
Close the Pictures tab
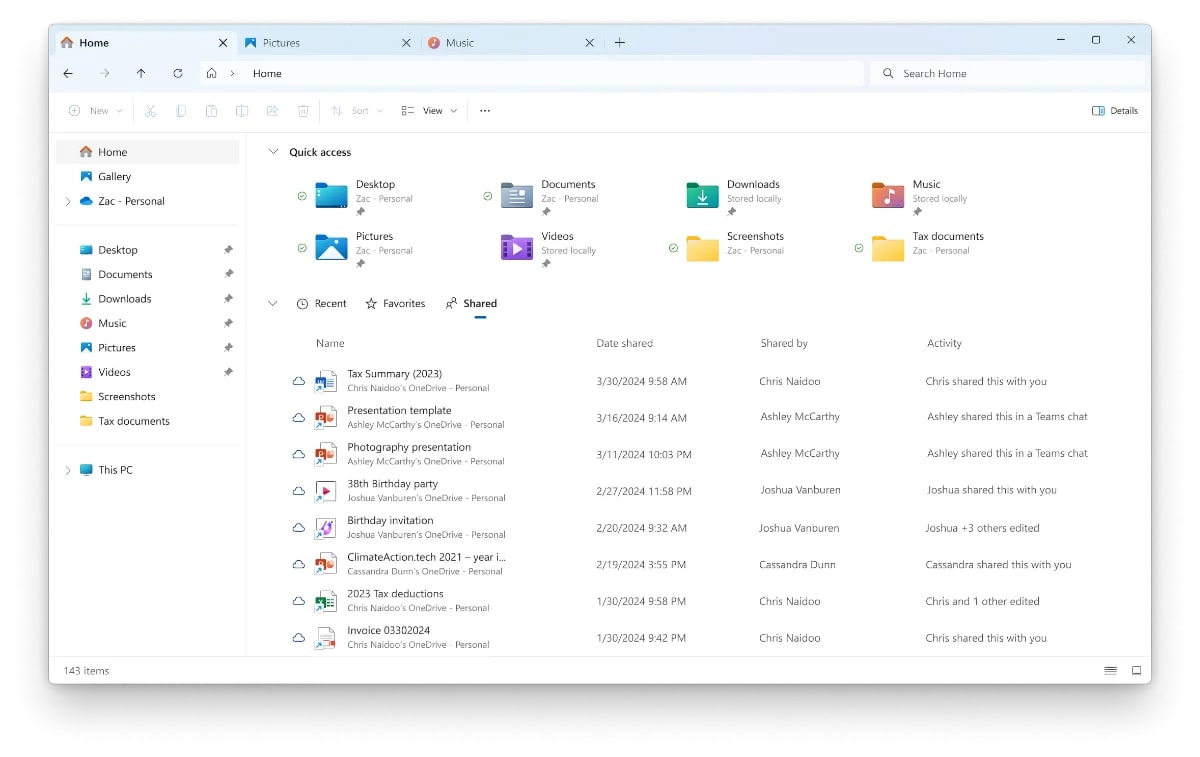(x=406, y=43)
